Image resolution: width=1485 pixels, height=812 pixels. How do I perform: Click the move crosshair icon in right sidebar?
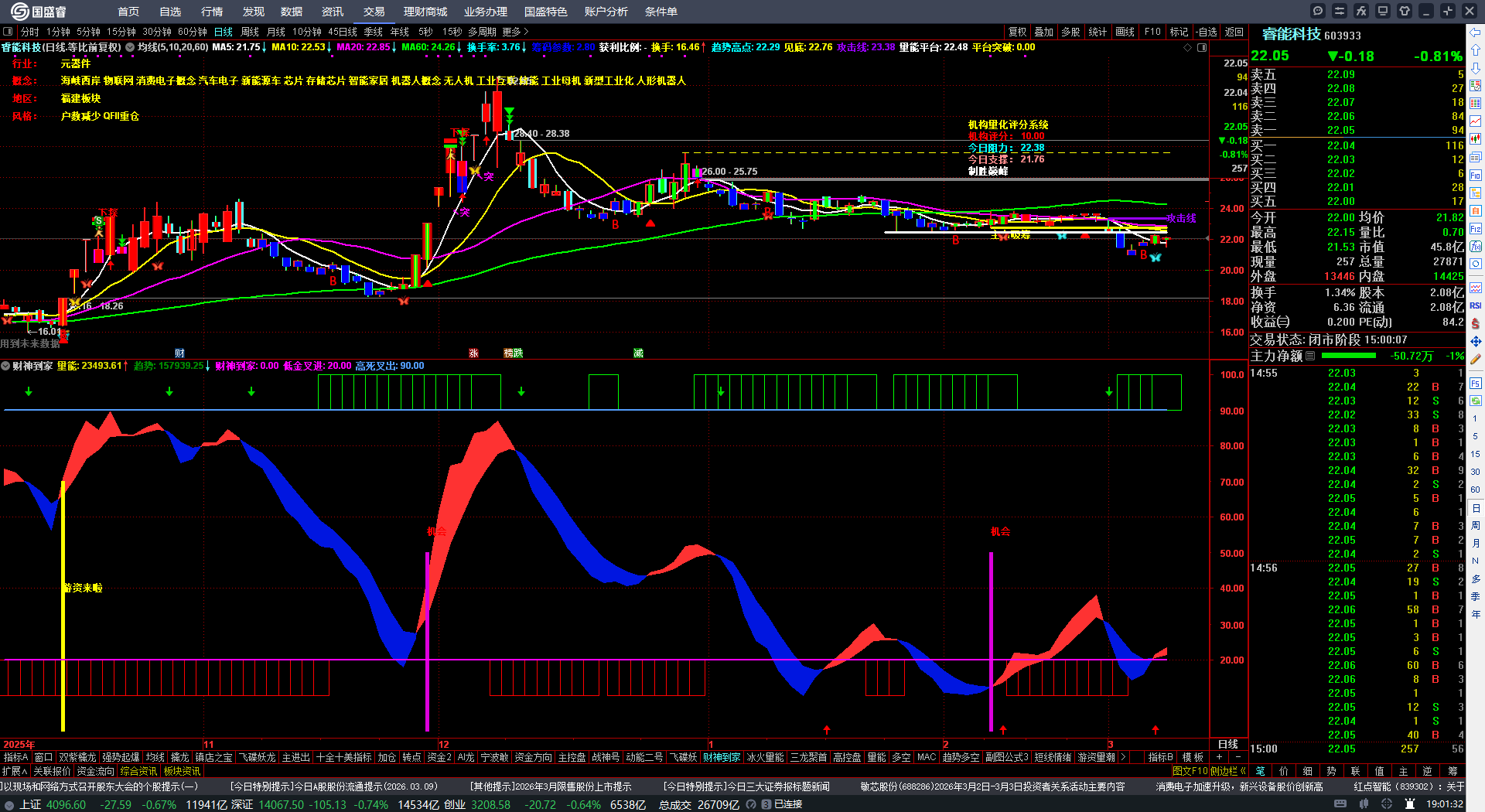[1476, 341]
